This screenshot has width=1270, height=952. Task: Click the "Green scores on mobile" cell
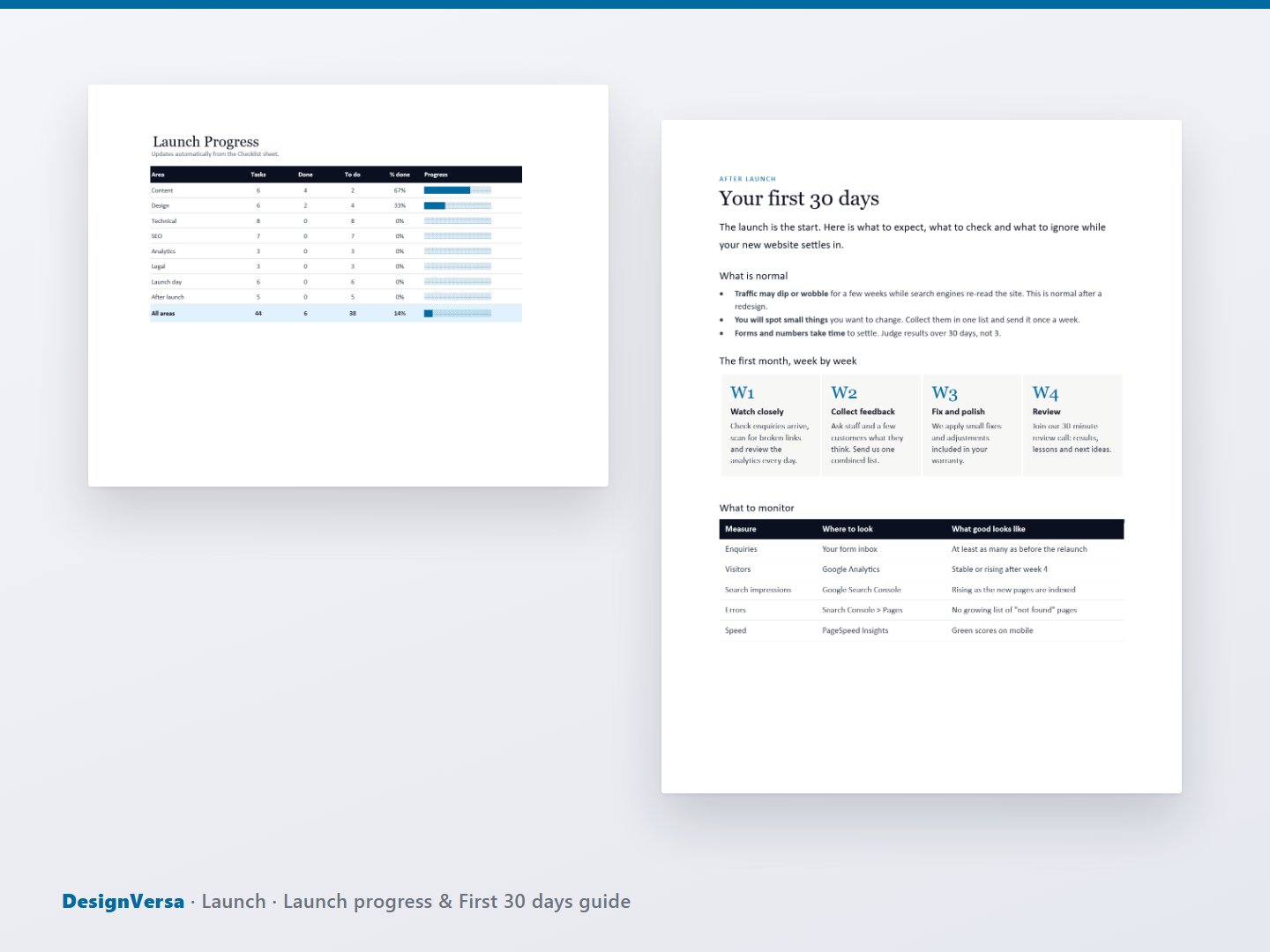[x=992, y=630]
